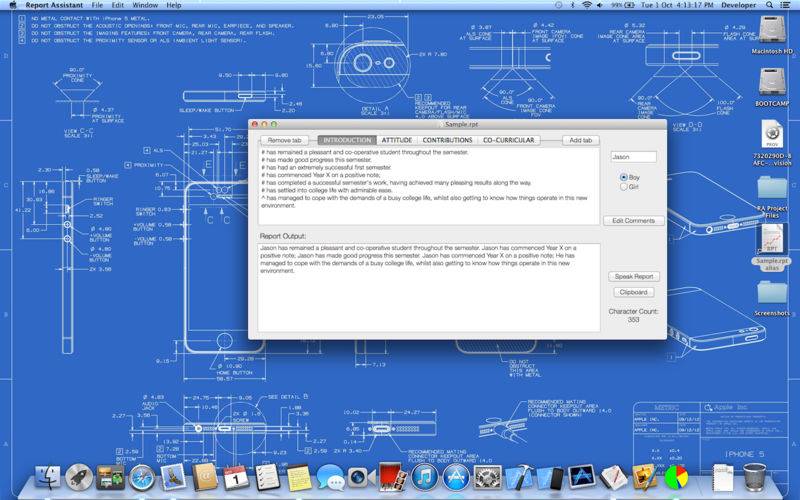The image size is (800, 500).
Task: Open Report Assistant icon in Dock
Action: (x=613, y=478)
